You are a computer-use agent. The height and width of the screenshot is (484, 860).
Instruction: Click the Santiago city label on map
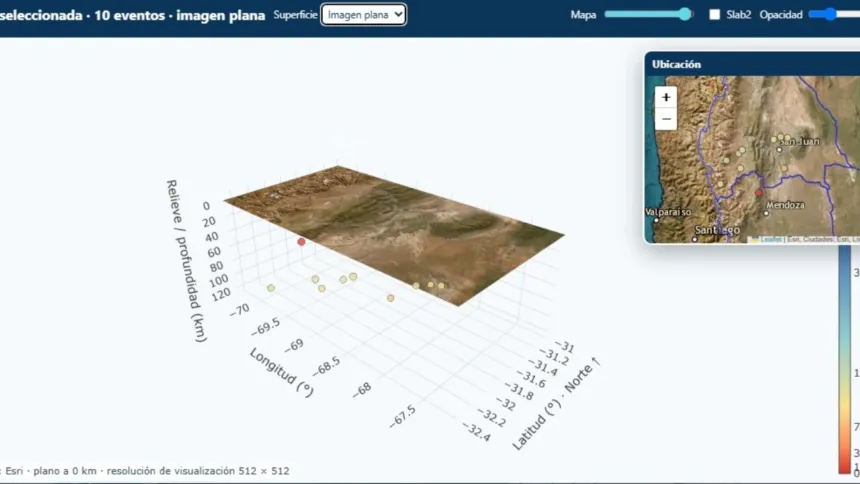coord(717,230)
